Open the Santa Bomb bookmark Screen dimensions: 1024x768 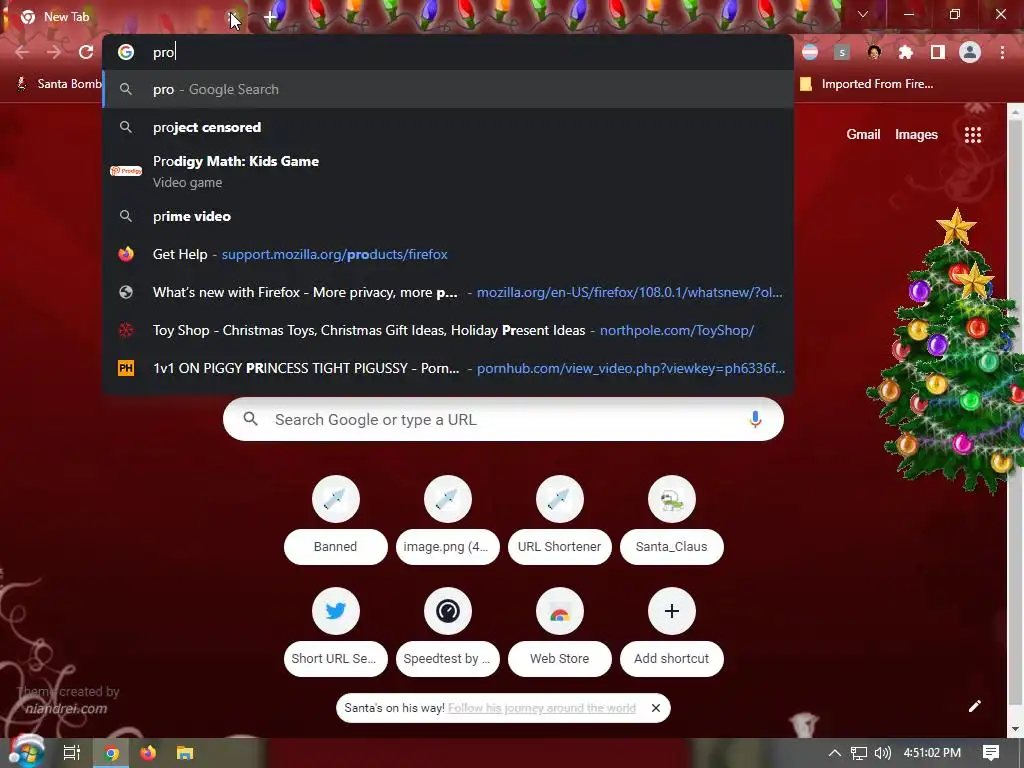pos(59,84)
